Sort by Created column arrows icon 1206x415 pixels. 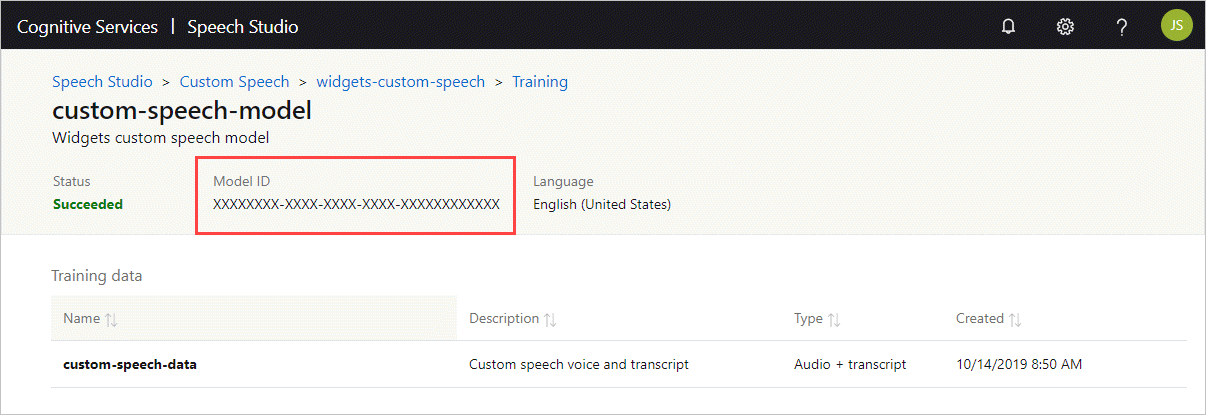(1015, 319)
